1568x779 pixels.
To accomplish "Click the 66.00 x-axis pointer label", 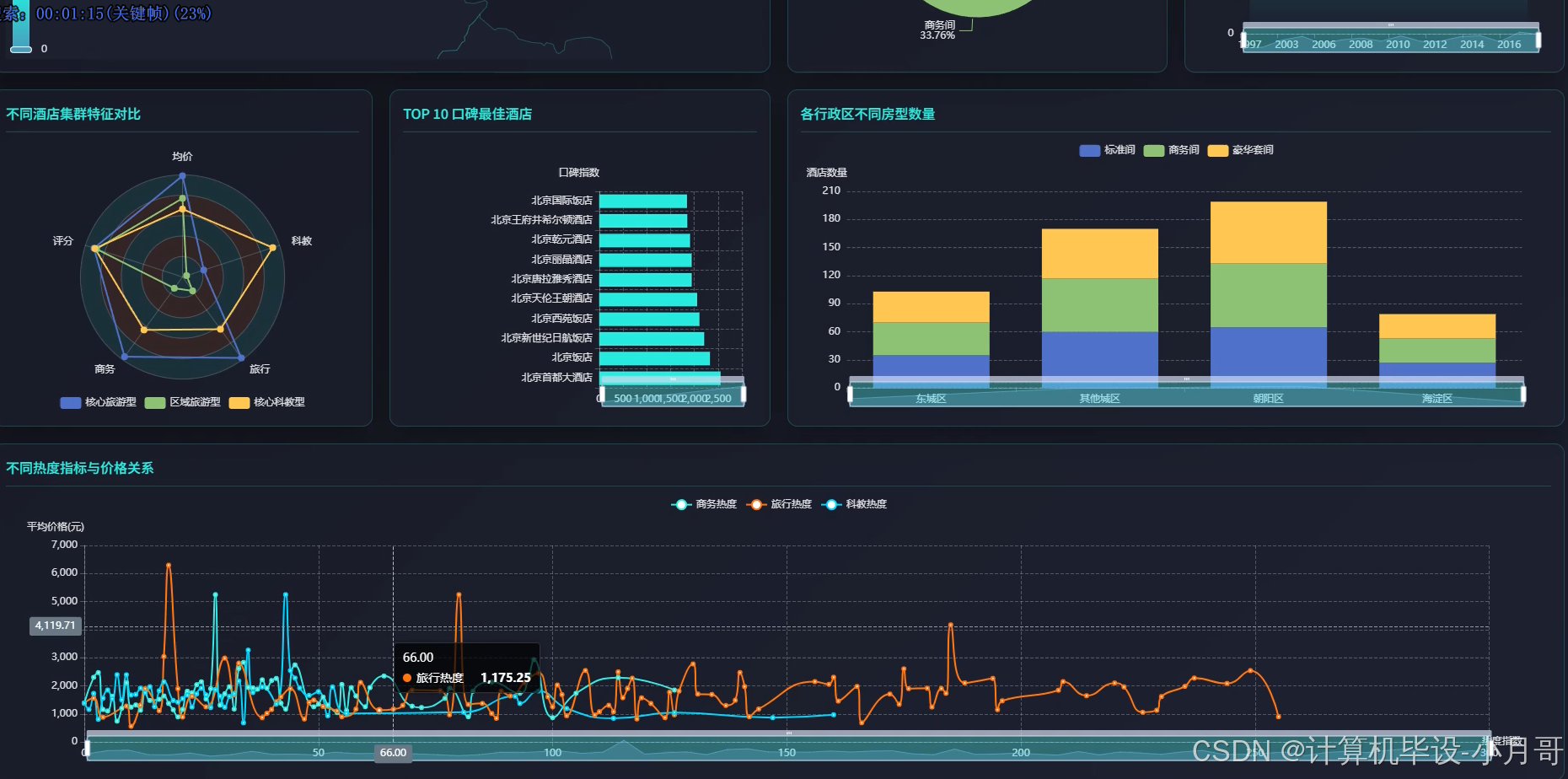I will point(393,753).
